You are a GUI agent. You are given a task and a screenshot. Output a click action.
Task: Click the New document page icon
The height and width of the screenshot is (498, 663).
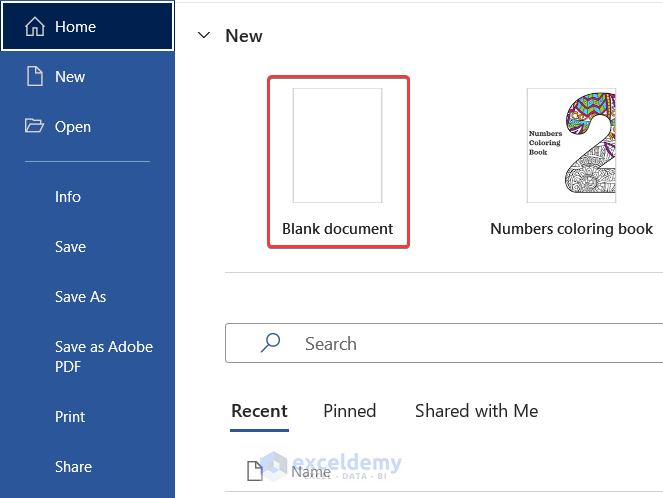pos(35,77)
